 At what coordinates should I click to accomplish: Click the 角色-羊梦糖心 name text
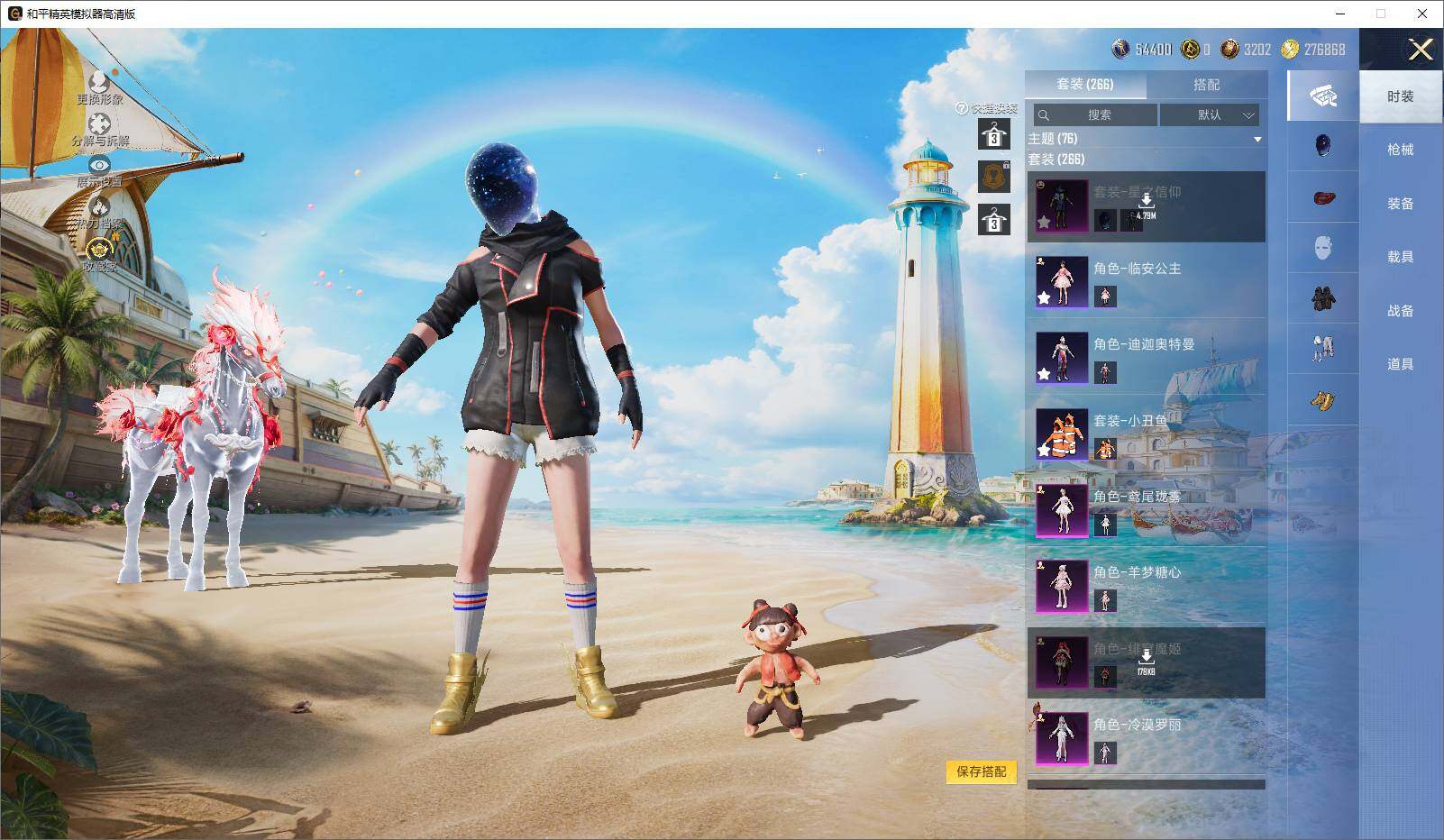[x=1138, y=572]
